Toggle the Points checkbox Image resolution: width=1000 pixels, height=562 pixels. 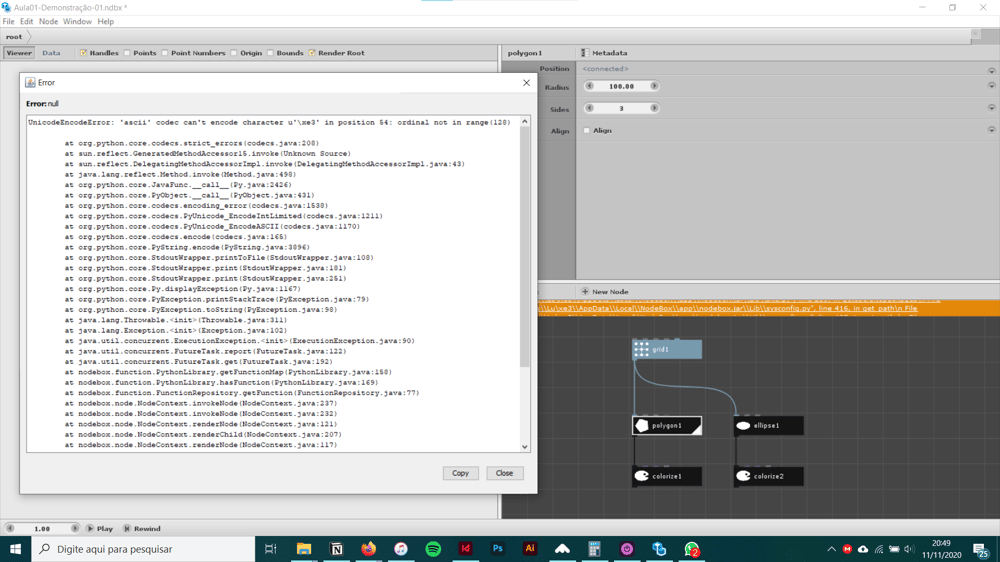point(127,53)
